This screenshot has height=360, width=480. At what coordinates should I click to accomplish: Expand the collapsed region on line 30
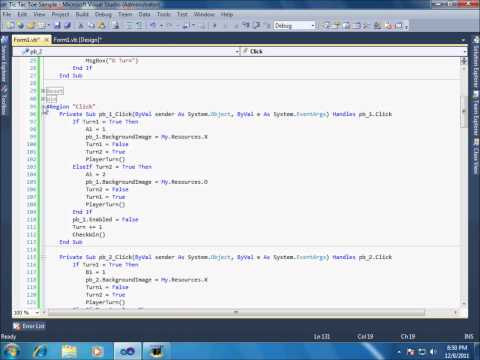[x=44, y=99]
